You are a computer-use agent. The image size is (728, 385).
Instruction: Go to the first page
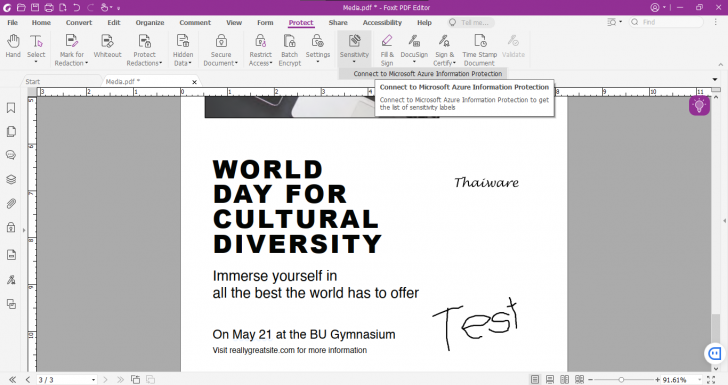pyautogui.click(x=12, y=379)
